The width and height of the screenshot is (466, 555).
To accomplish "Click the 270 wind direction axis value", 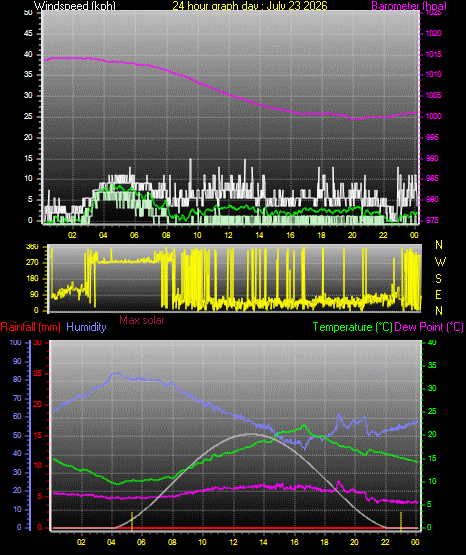I will (32, 263).
